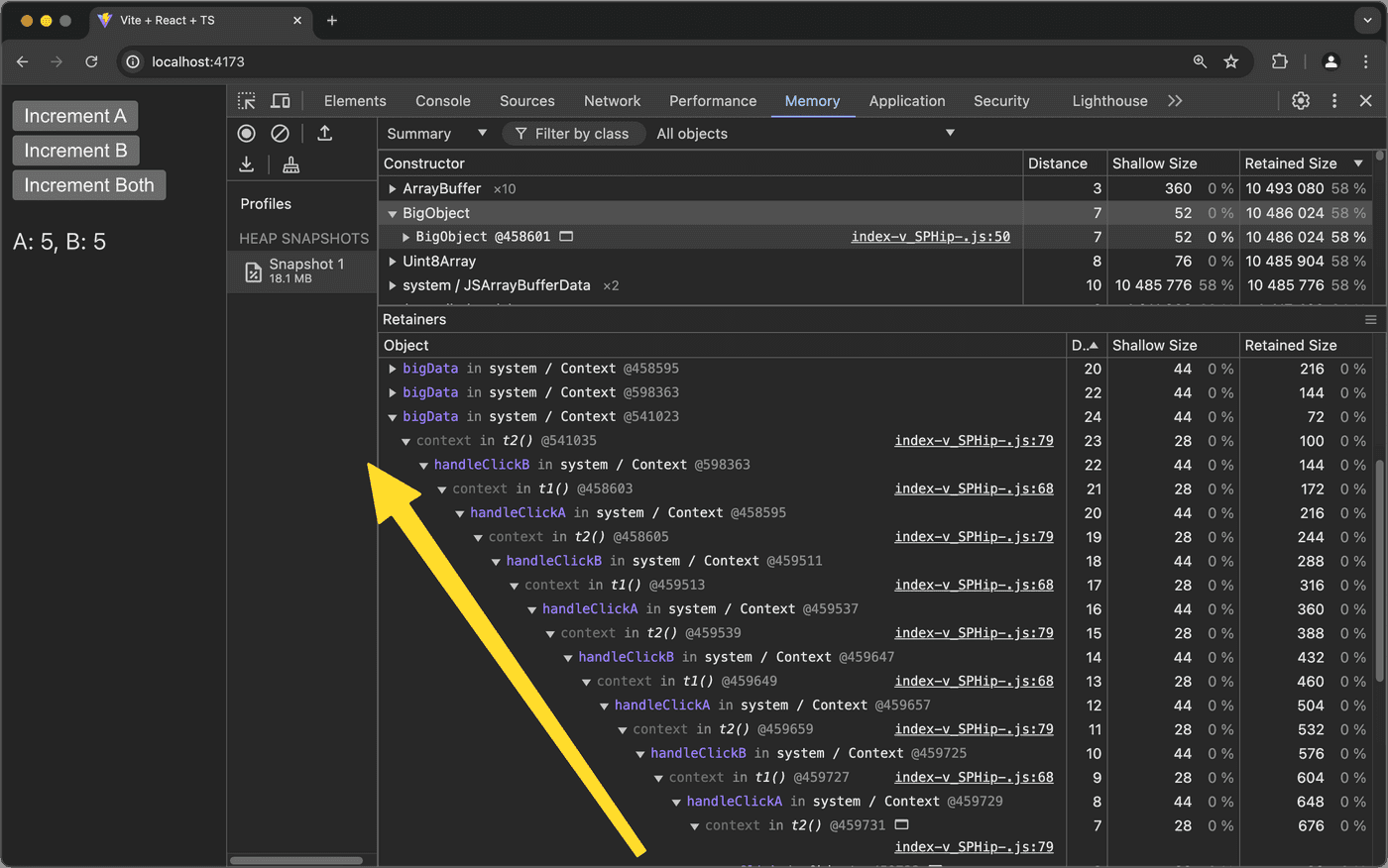Open index-v_SPHip-.js:50 source link
Screen dimensions: 1388x868
(x=930, y=237)
